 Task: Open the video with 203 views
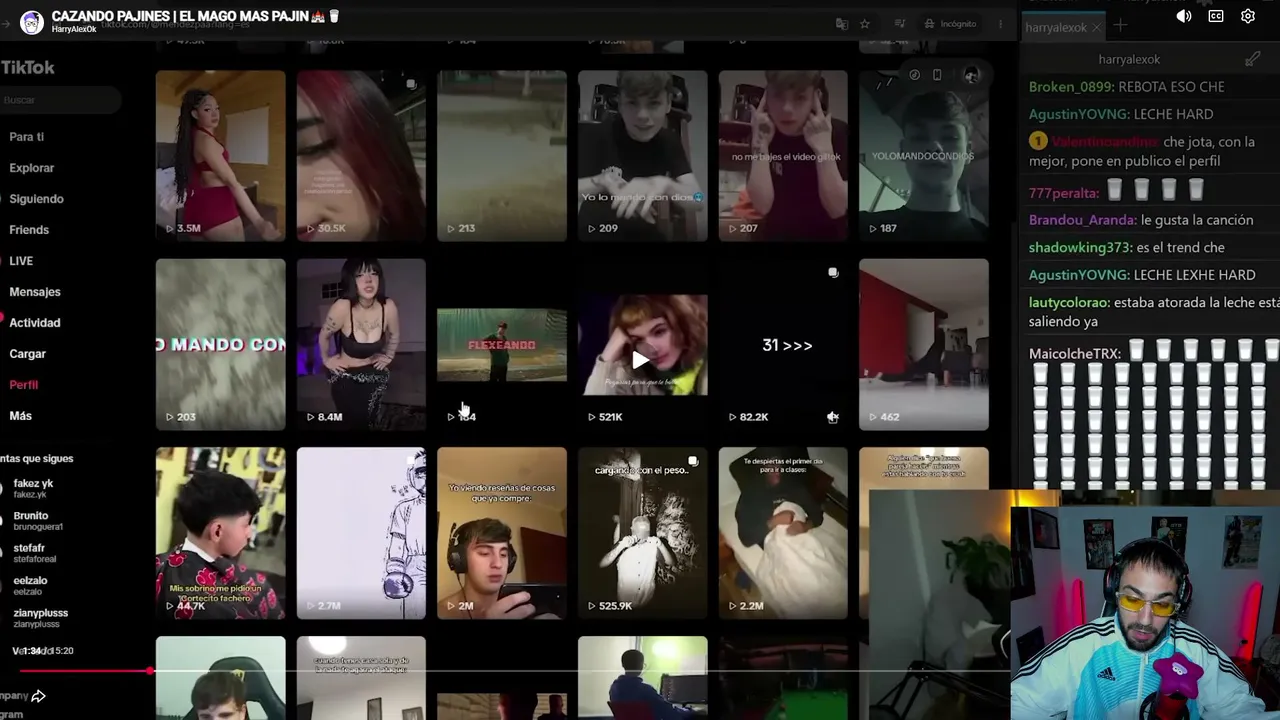(x=220, y=345)
